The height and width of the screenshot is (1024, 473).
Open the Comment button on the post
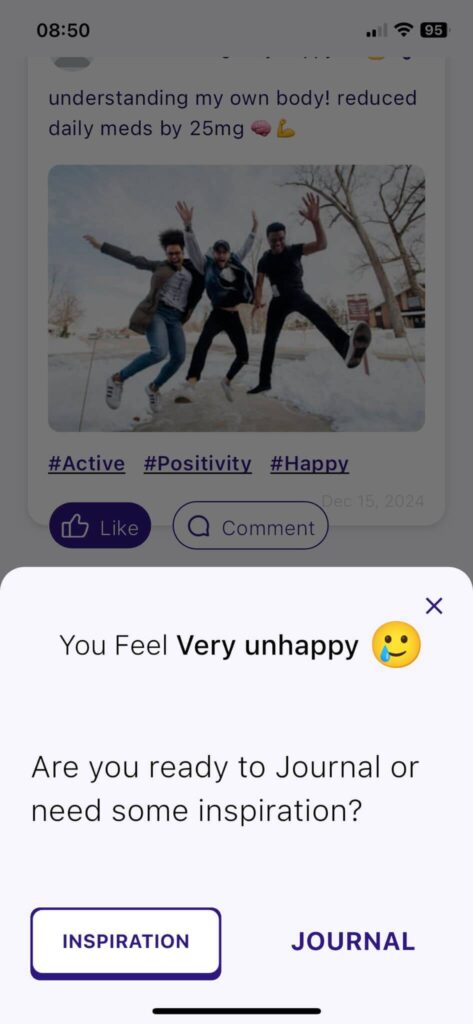(250, 525)
